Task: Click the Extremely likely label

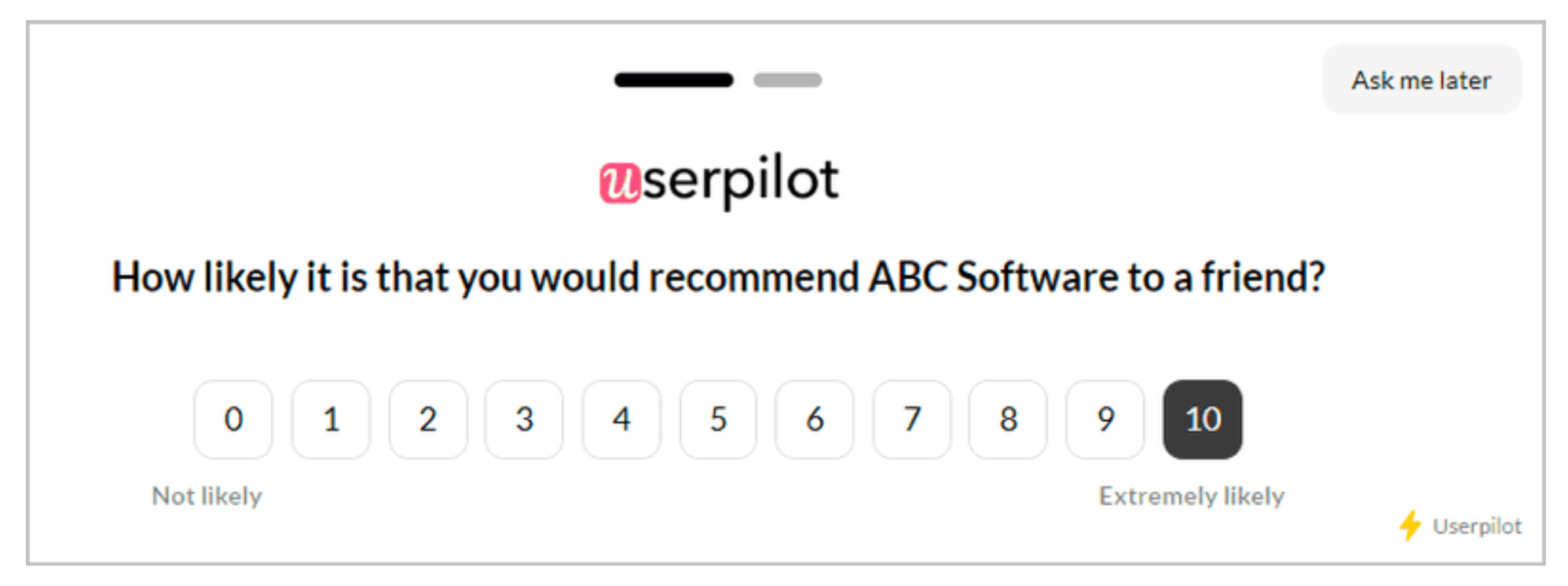Action: tap(1191, 496)
